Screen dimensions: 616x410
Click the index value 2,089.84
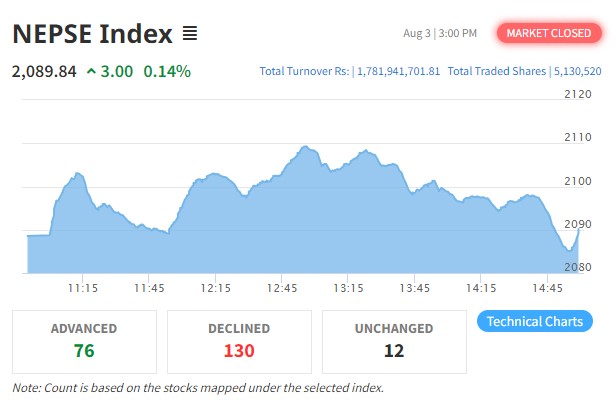44,71
